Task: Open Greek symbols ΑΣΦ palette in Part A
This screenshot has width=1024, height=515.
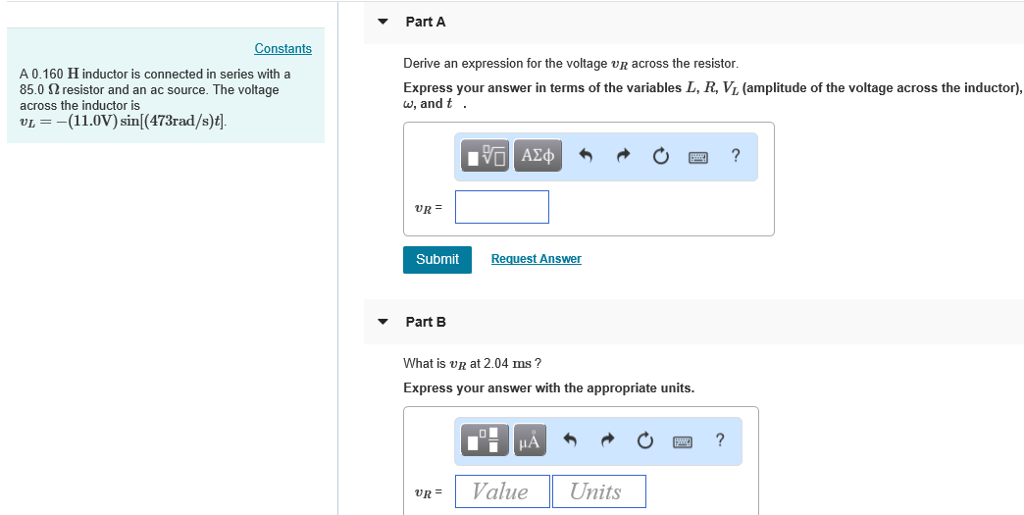Action: [537, 156]
